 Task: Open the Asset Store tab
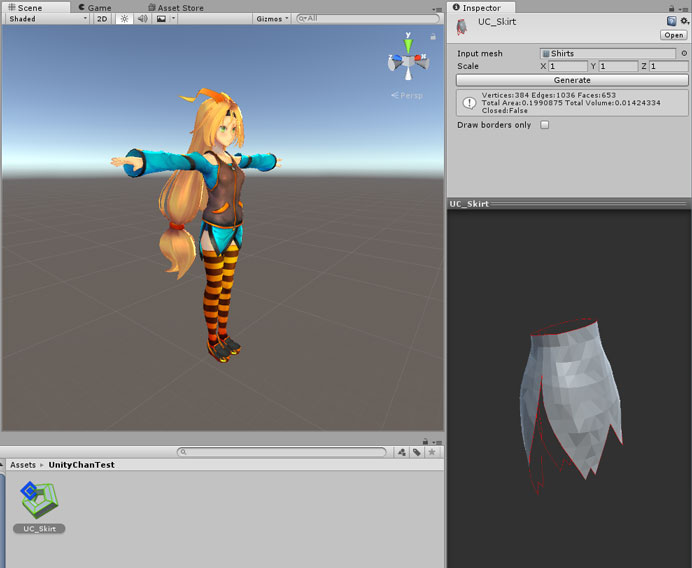pyautogui.click(x=176, y=8)
